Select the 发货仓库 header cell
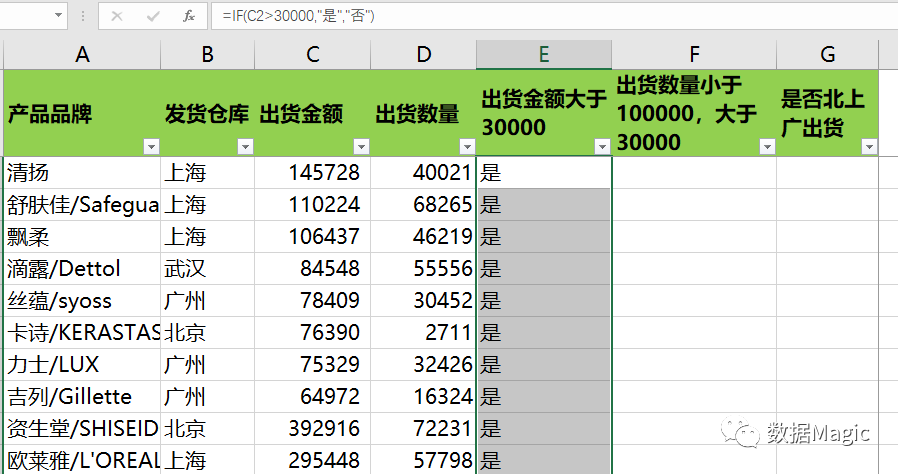Image resolution: width=898 pixels, height=474 pixels. coord(207,113)
